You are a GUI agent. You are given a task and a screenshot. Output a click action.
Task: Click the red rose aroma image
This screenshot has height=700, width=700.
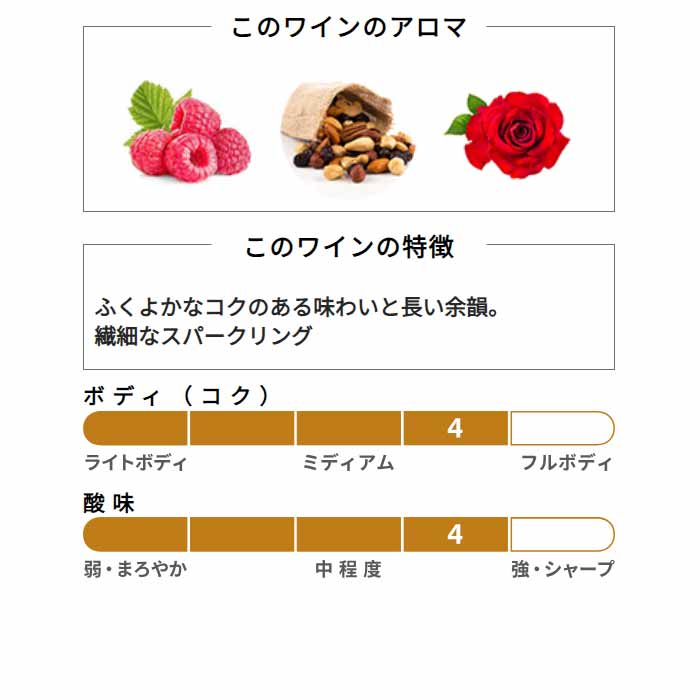pyautogui.click(x=507, y=135)
